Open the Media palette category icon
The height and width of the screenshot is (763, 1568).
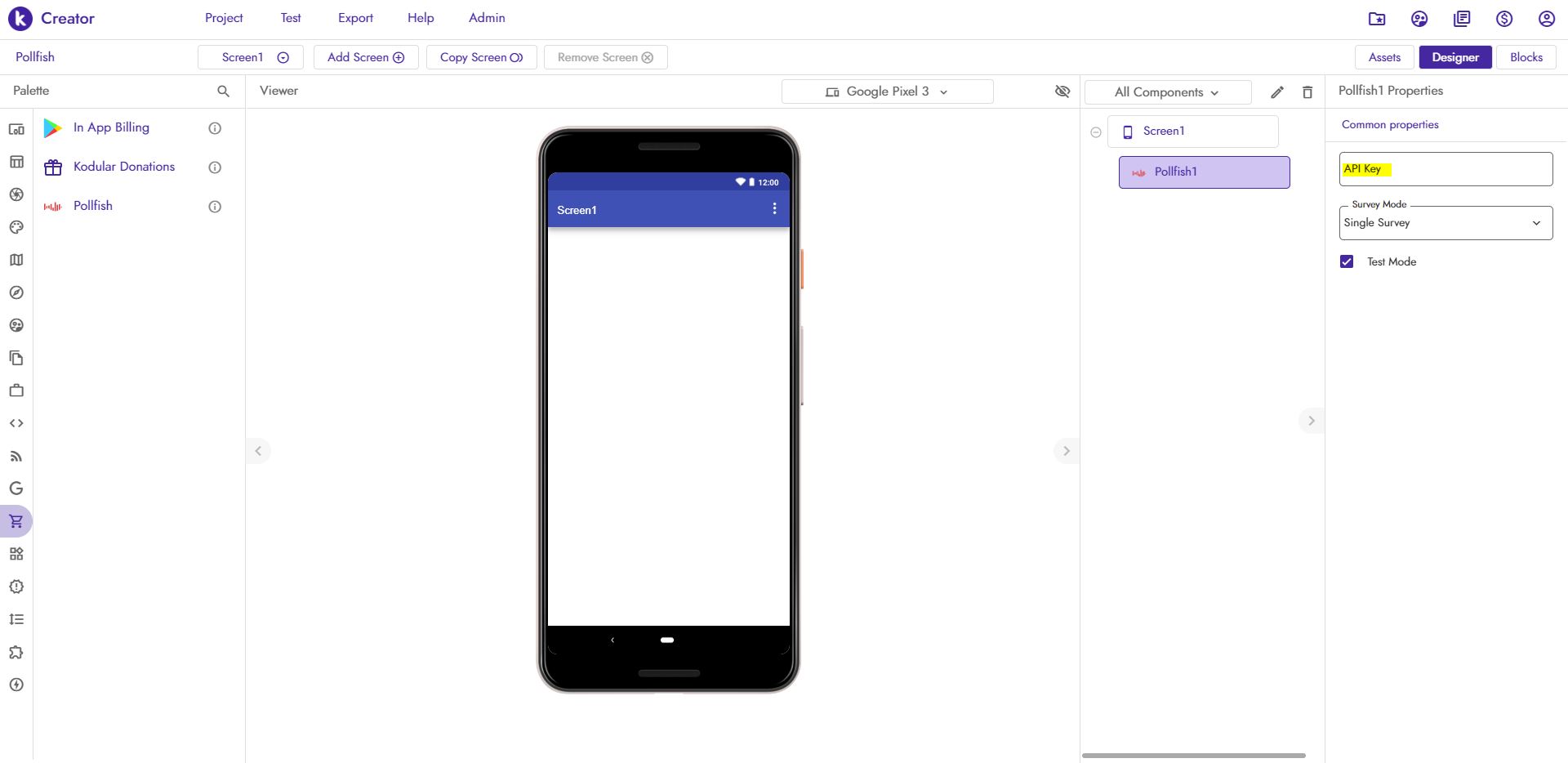16,194
